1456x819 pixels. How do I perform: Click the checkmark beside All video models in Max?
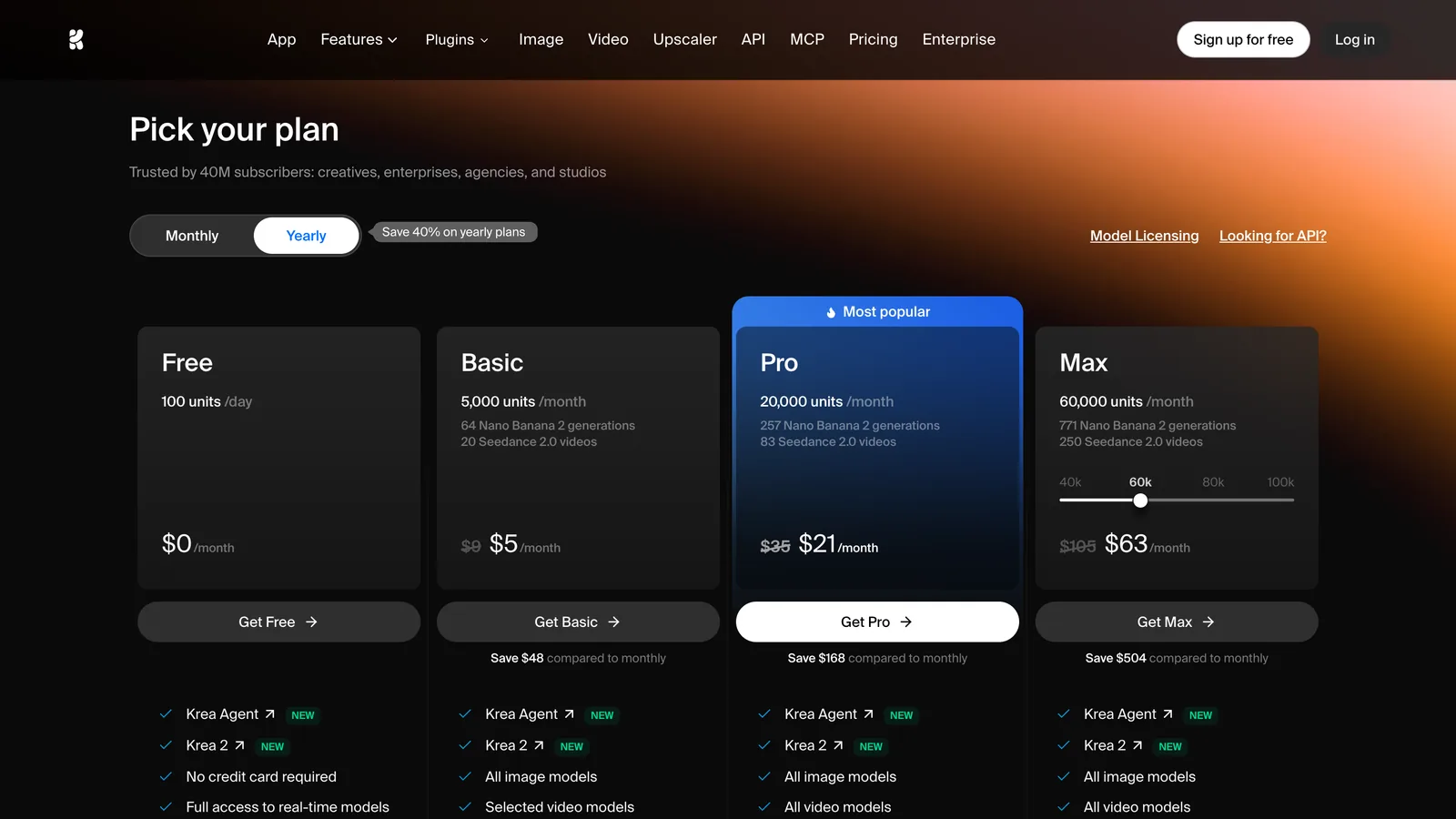pyautogui.click(x=1064, y=806)
